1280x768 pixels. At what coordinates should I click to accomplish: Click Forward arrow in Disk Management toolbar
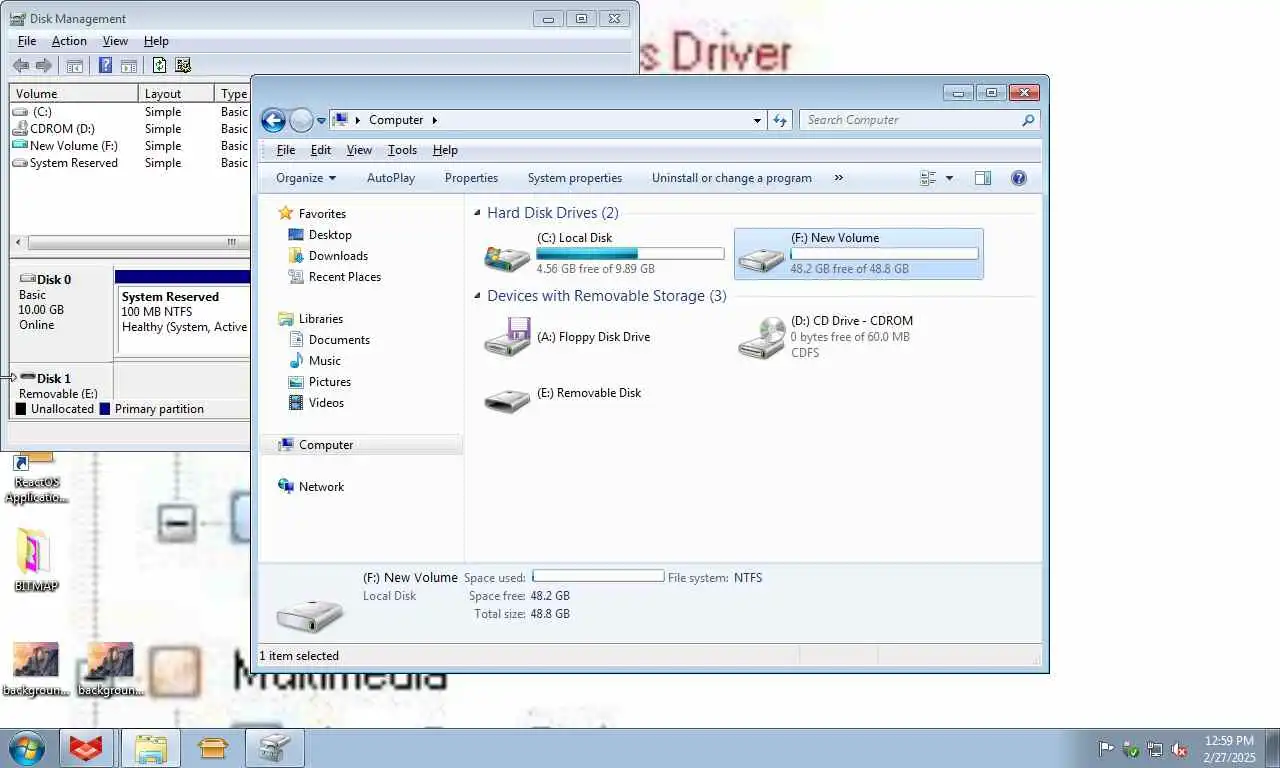43,65
